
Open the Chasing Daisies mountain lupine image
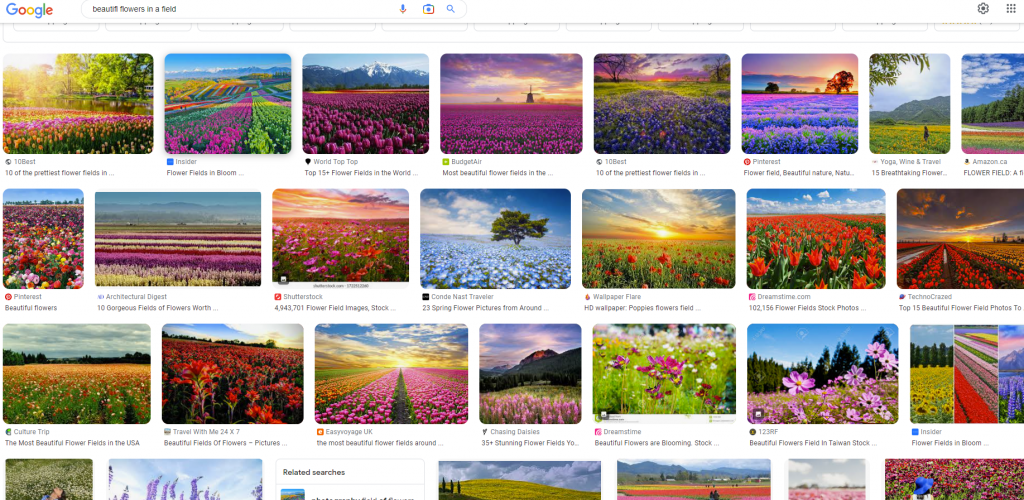point(530,374)
